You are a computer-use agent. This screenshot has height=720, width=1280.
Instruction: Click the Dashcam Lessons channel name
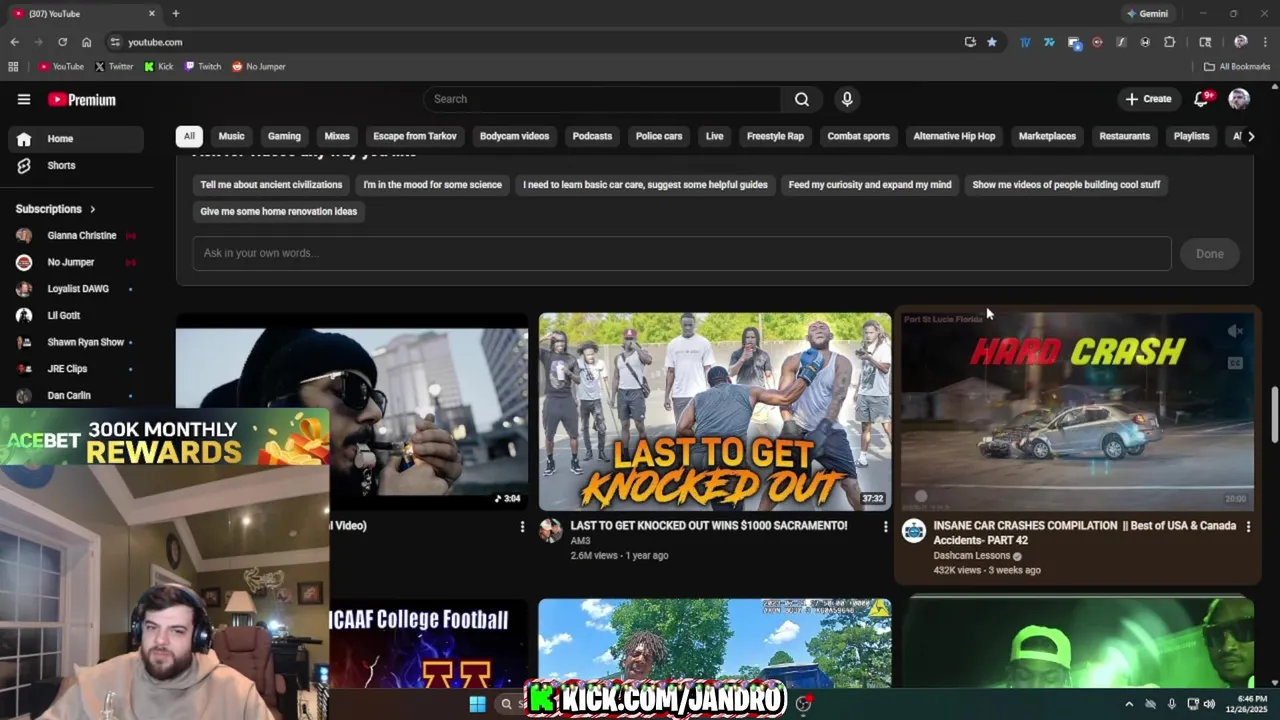click(971, 556)
